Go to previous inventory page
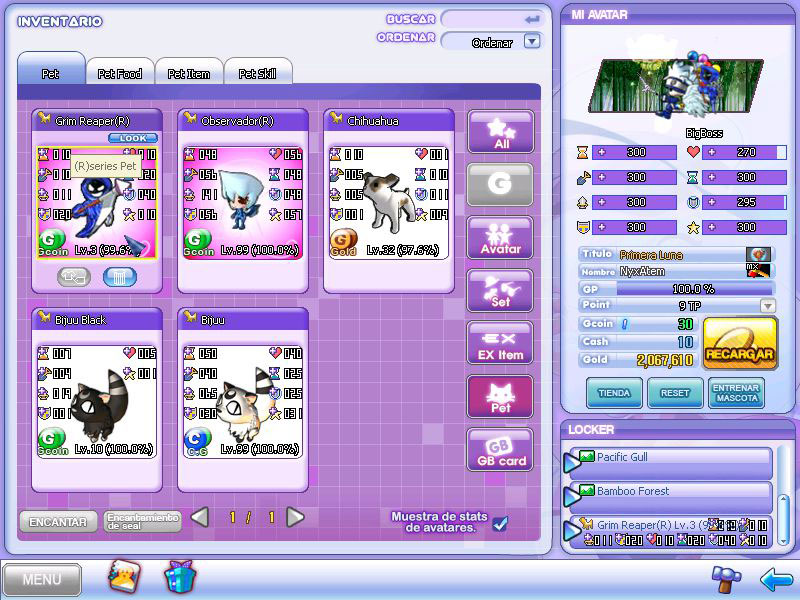This screenshot has height=600, width=800. coord(200,518)
